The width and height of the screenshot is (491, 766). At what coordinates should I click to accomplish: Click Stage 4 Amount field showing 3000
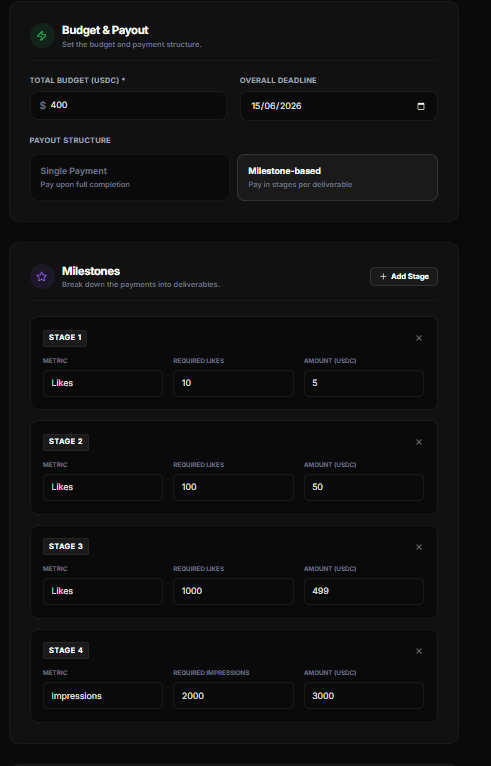pyautogui.click(x=363, y=696)
